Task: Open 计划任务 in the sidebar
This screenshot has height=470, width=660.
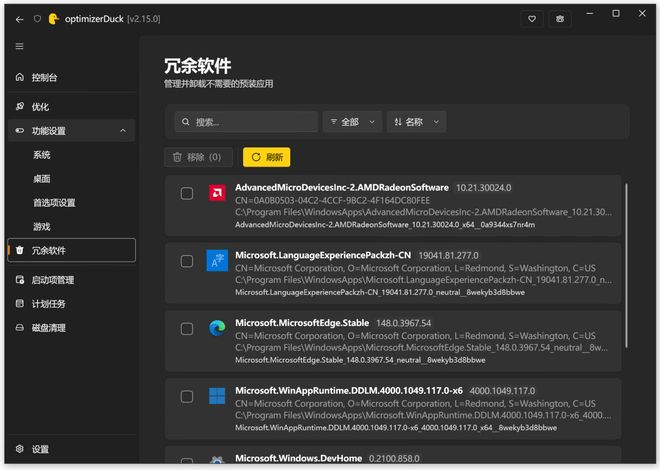Action: (72, 304)
